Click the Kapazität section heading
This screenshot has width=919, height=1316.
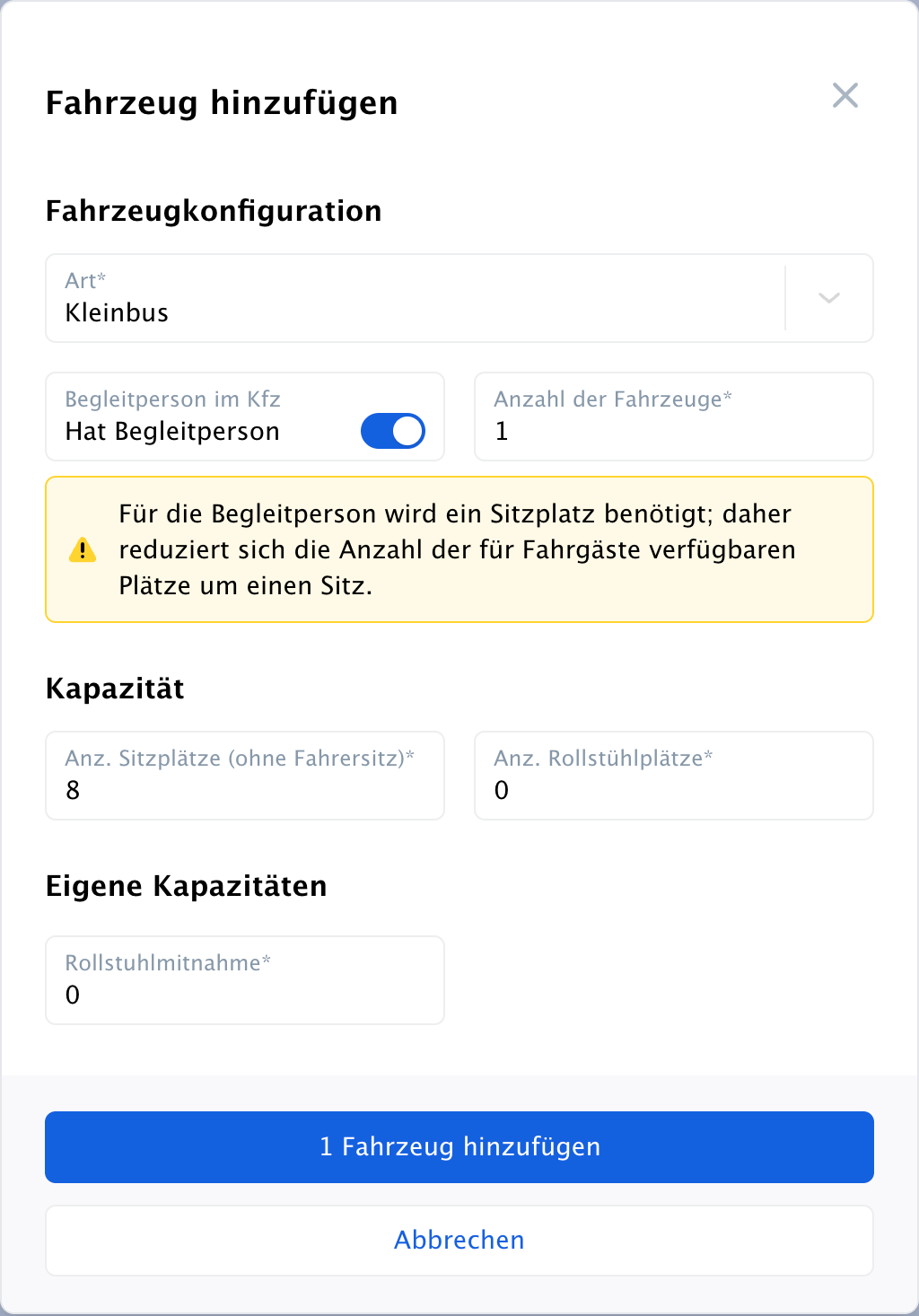(x=115, y=689)
